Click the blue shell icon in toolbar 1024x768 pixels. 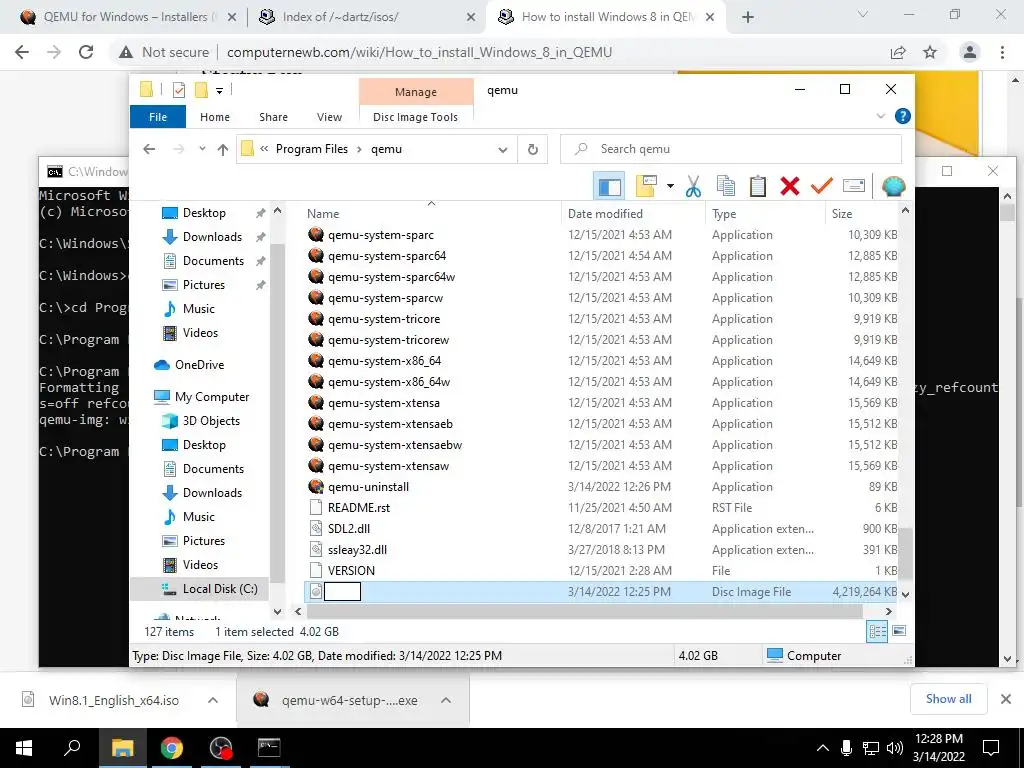coord(893,186)
